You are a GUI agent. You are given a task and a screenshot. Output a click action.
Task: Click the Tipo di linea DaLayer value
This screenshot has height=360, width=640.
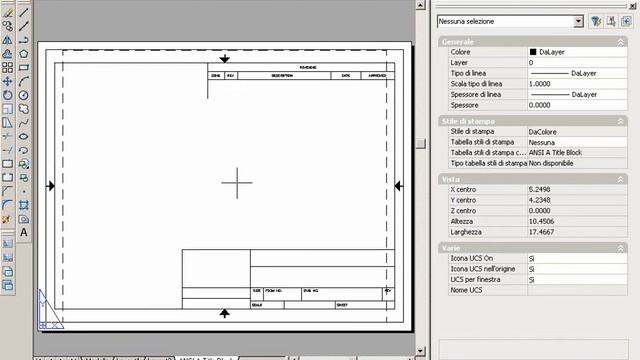tap(577, 73)
